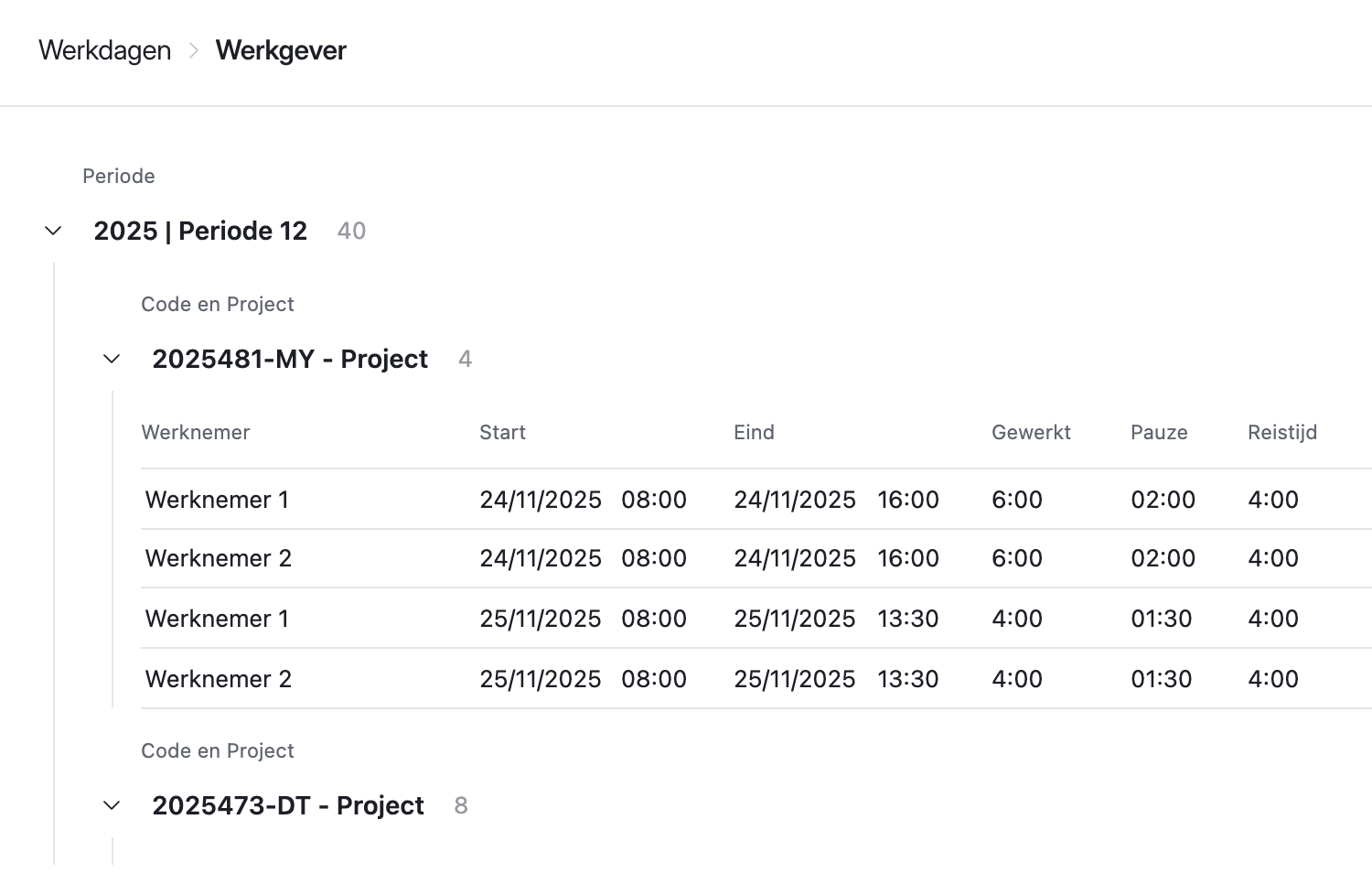Collapse the 2025481-MY - Project group
The height and width of the screenshot is (884, 1372).
point(112,359)
